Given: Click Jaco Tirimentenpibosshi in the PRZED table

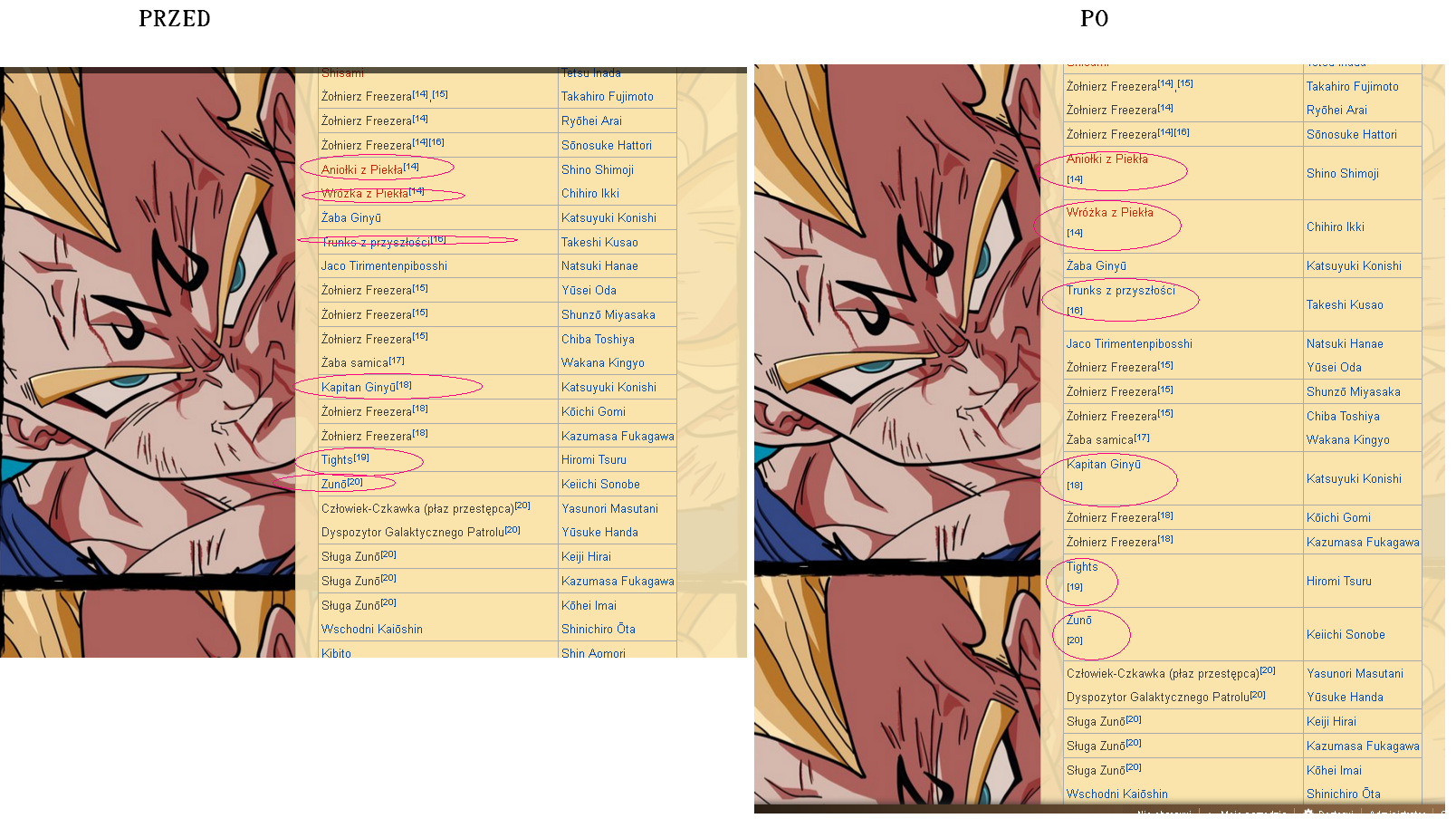Looking at the screenshot, I should click(x=384, y=266).
